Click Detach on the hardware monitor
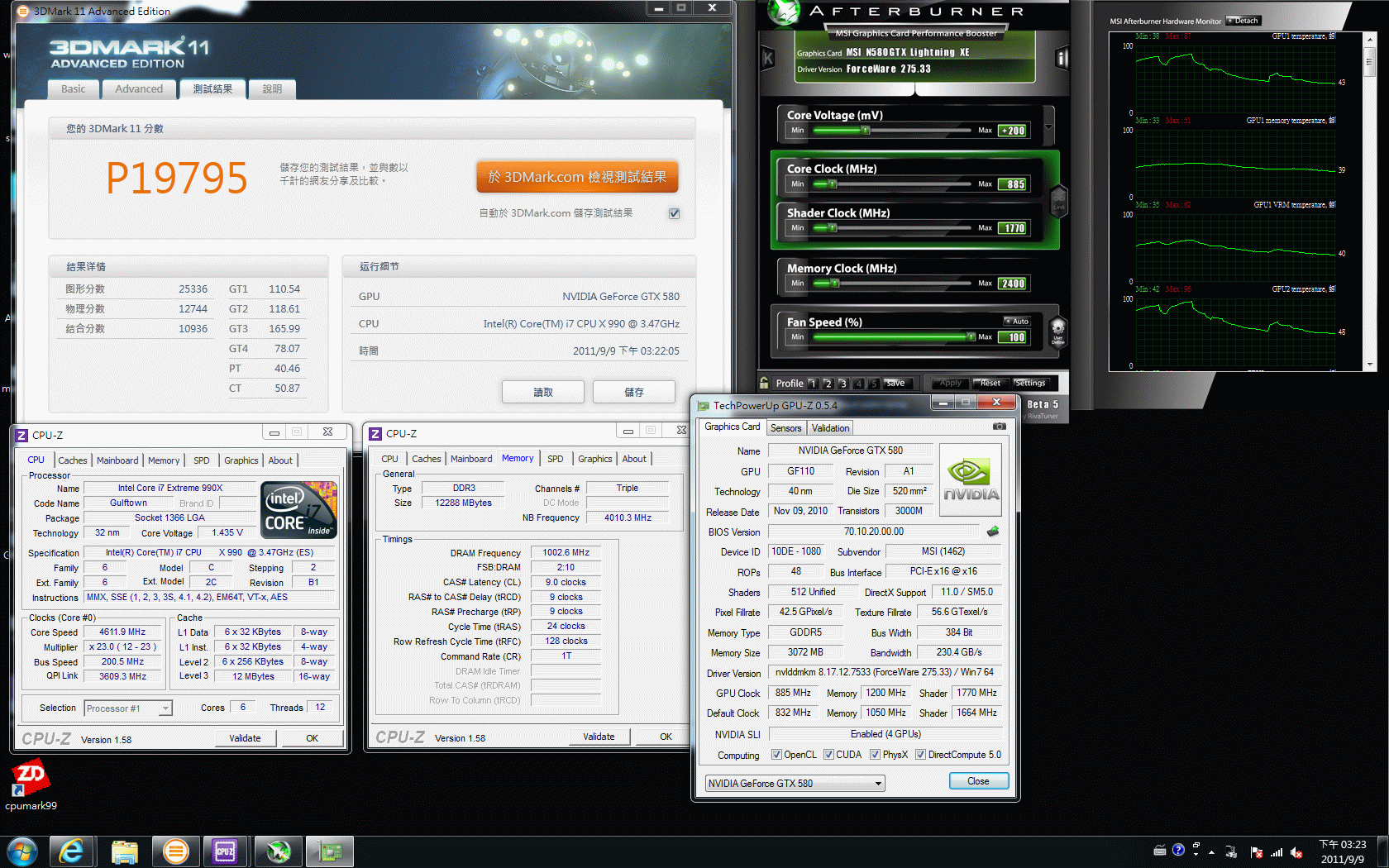Image resolution: width=1389 pixels, height=868 pixels. [1243, 21]
